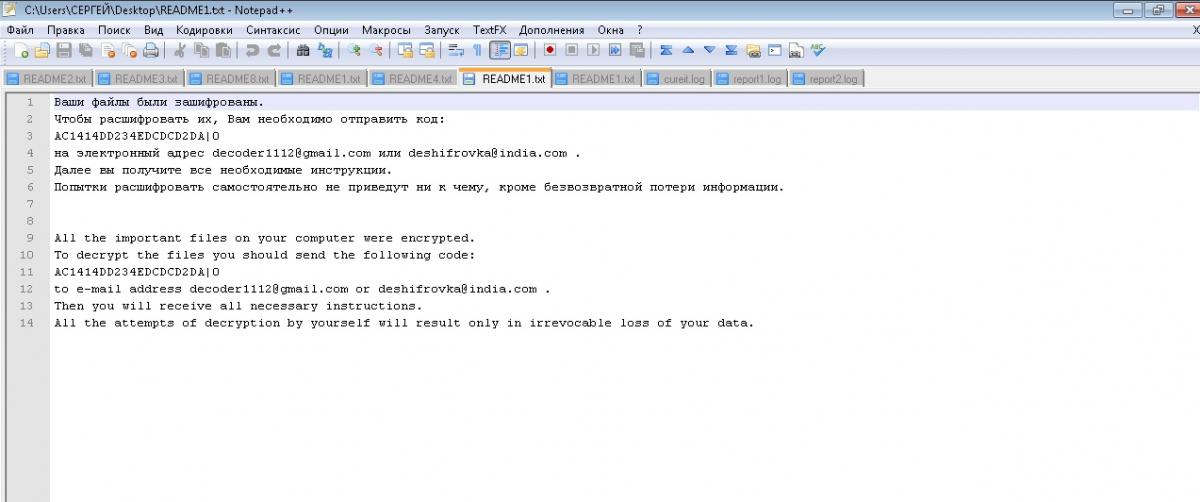Screen dimensions: 1200x502
Task: Switch to the README4.txt tab
Action: click(x=413, y=79)
